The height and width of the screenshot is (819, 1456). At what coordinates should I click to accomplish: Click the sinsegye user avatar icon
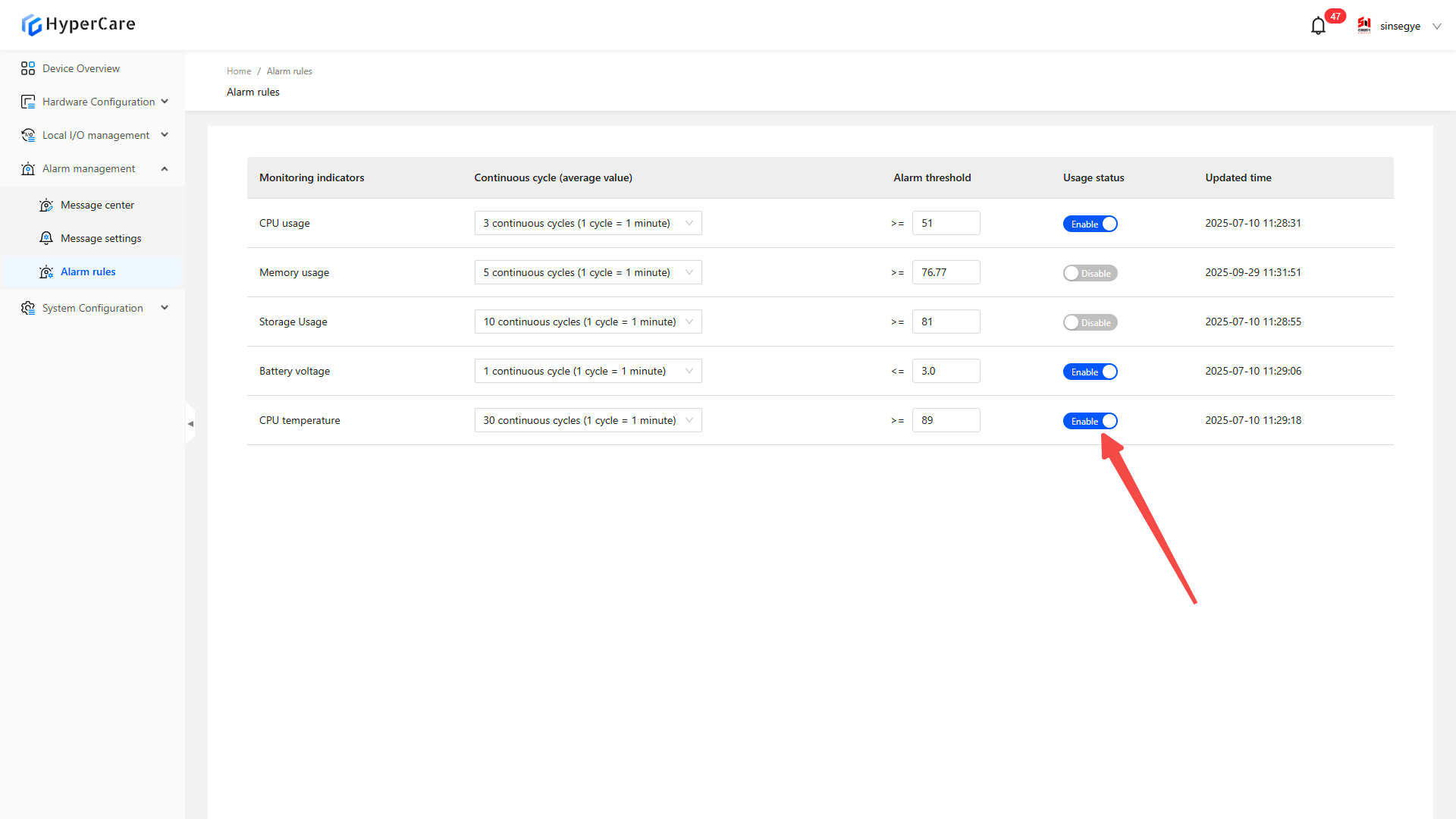(x=1364, y=26)
